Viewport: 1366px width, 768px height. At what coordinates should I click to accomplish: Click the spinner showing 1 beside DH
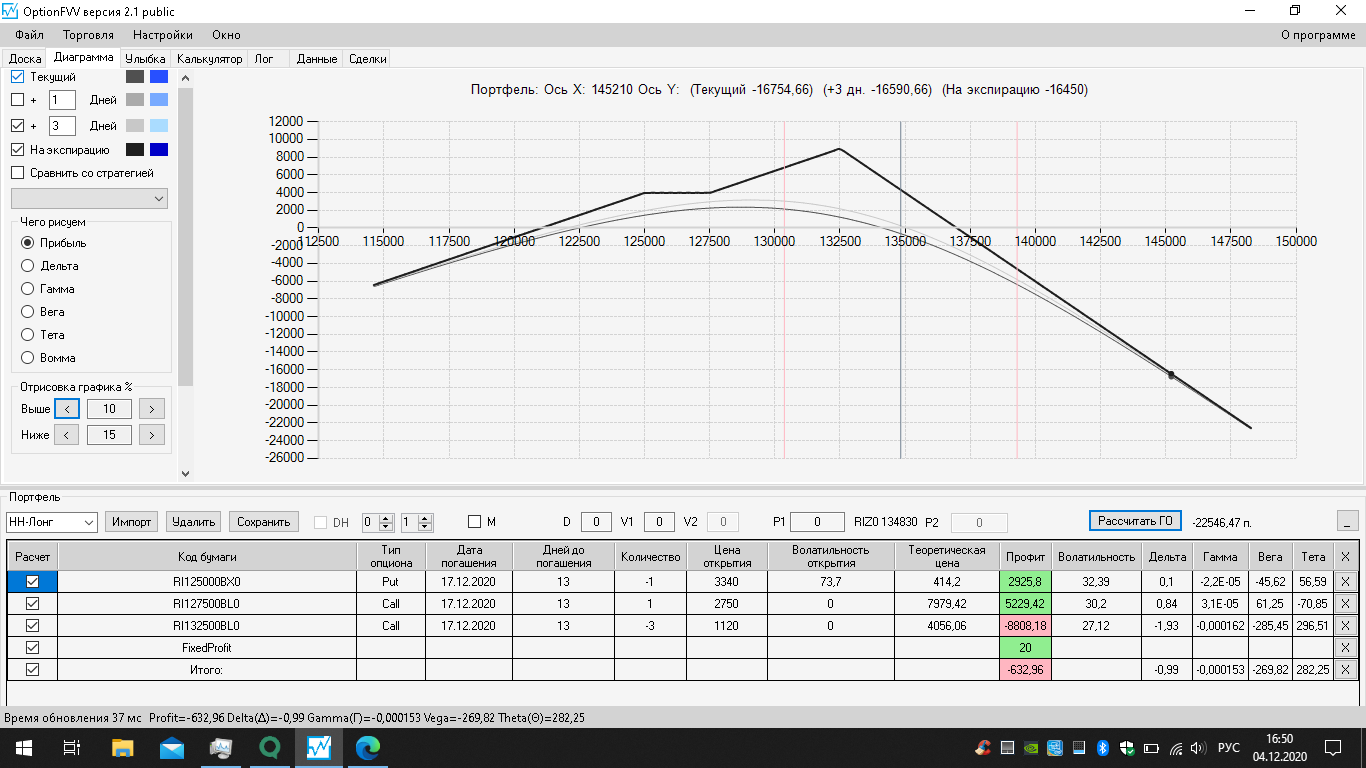pyautogui.click(x=416, y=522)
